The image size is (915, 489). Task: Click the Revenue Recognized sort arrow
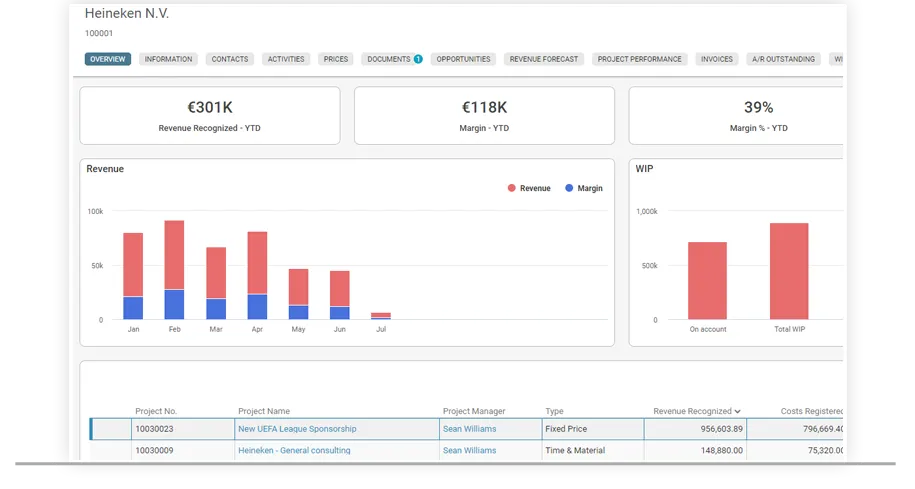point(738,411)
